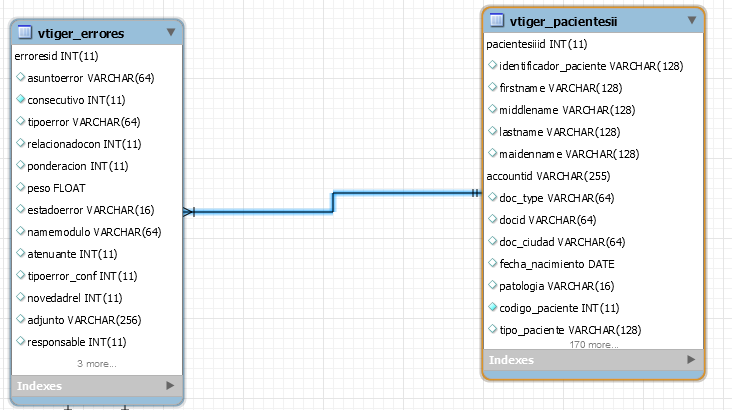
Task: Select the asuntoerror VARCHAR(64) text
Action: coord(91,78)
